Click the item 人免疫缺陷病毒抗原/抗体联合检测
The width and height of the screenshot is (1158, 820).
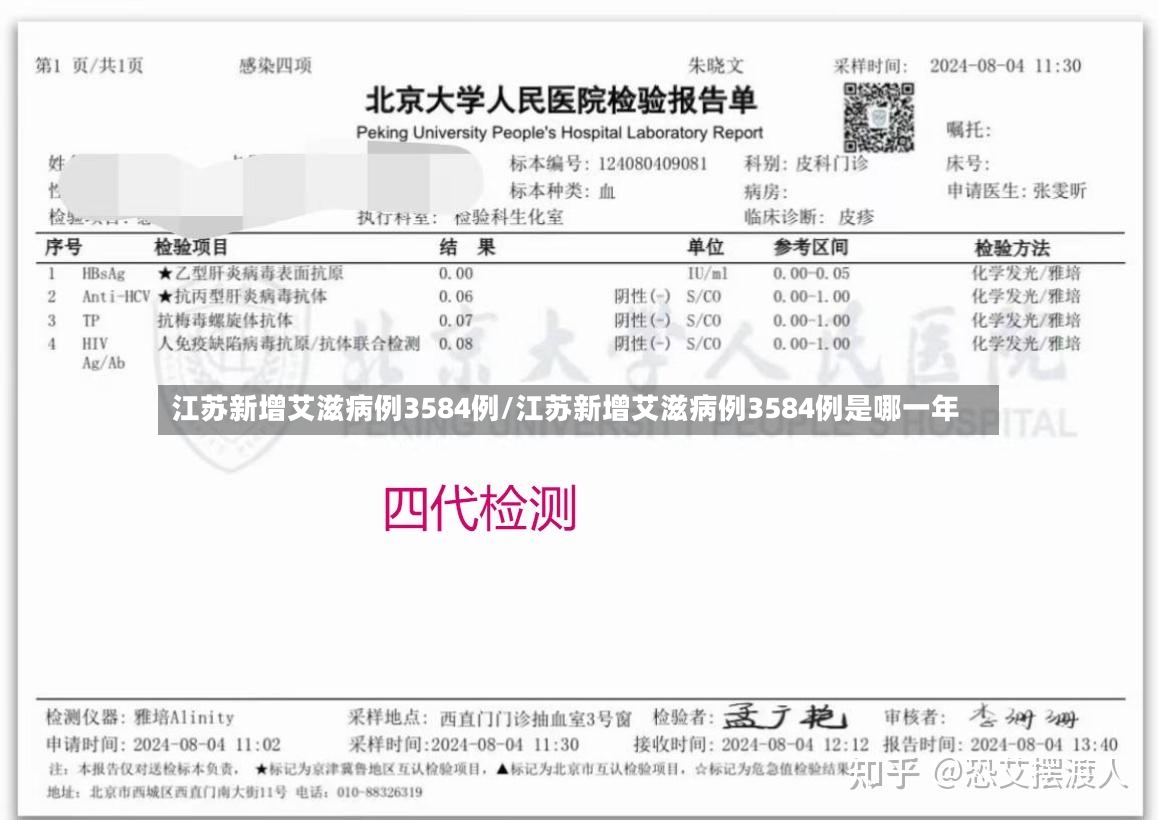click(x=288, y=344)
